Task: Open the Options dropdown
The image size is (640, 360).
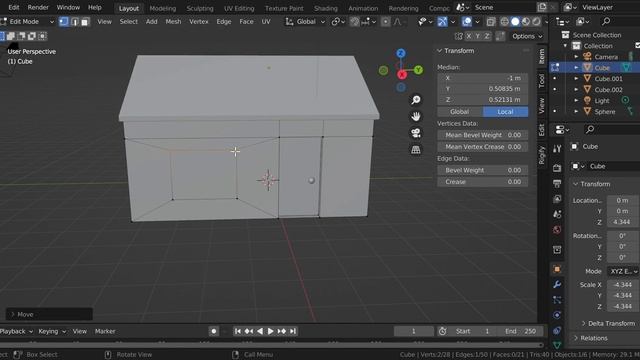Action: tap(527, 36)
